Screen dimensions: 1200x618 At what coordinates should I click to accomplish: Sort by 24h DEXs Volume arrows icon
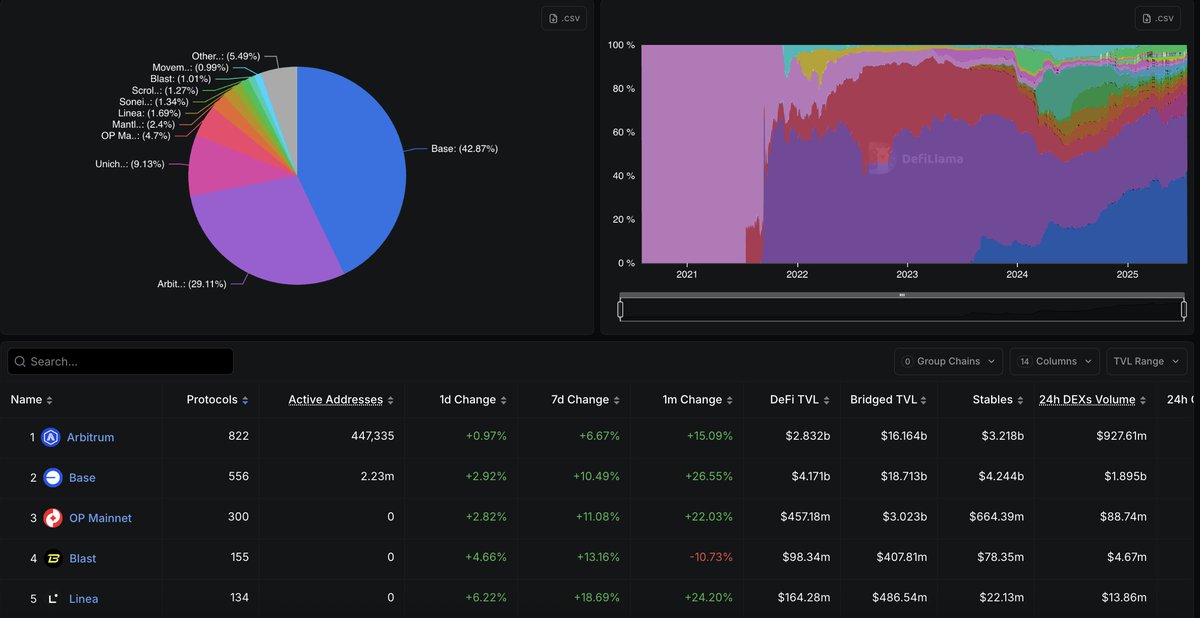click(x=1144, y=400)
